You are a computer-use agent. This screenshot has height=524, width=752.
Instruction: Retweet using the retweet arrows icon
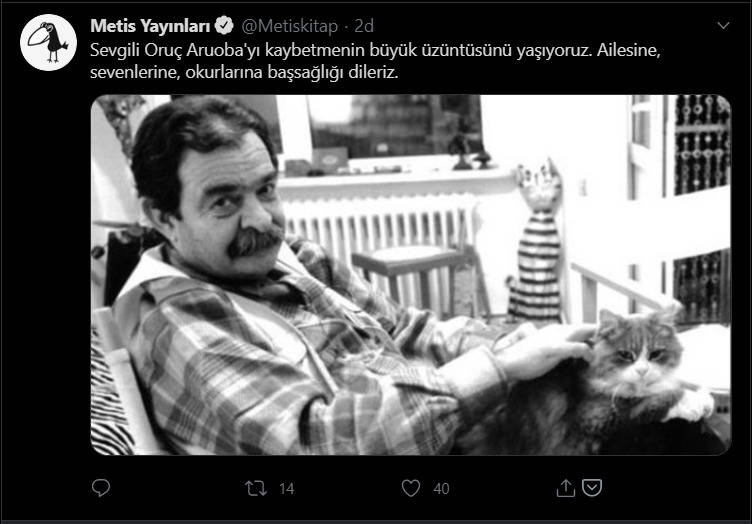[x=256, y=489]
